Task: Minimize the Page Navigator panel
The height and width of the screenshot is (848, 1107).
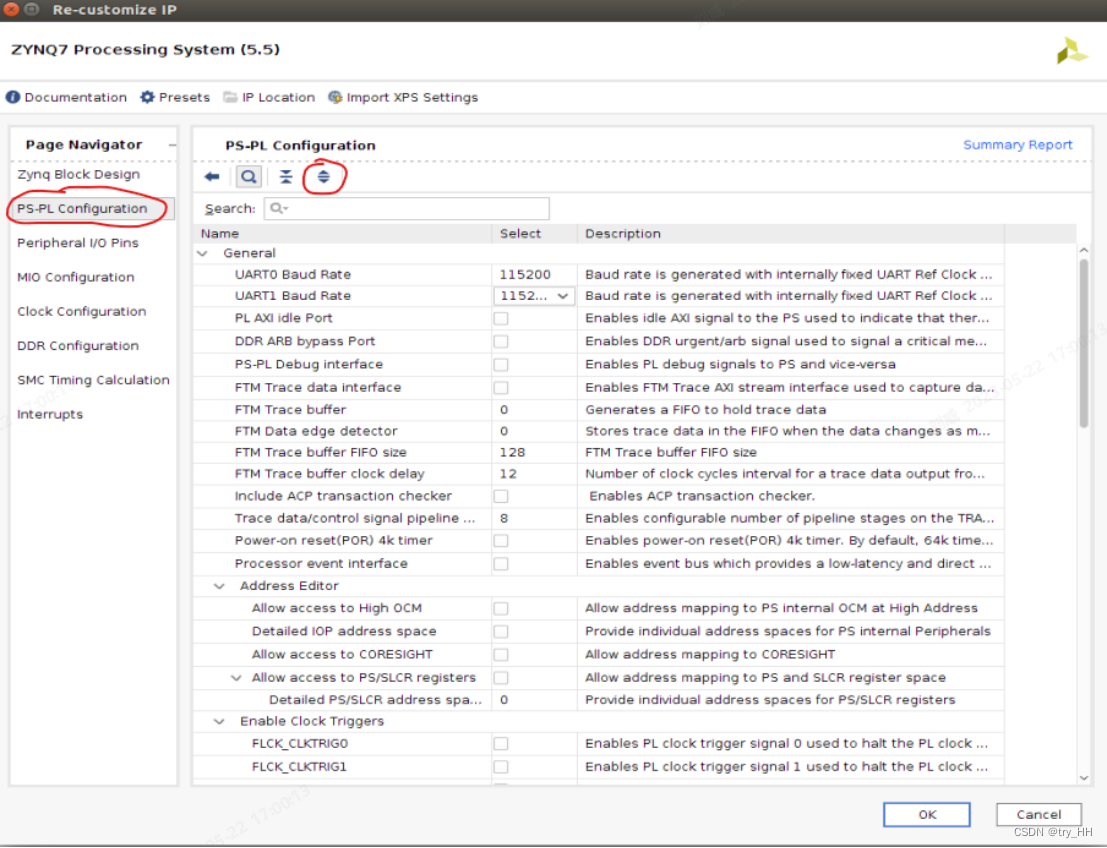Action: click(172, 145)
